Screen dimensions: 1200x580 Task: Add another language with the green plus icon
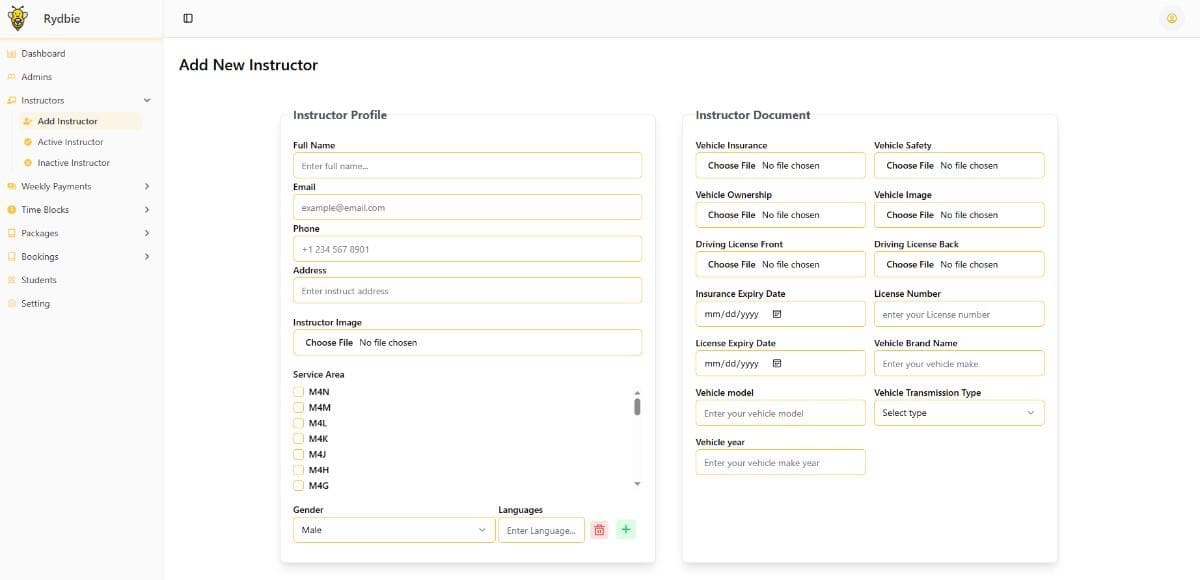[626, 529]
